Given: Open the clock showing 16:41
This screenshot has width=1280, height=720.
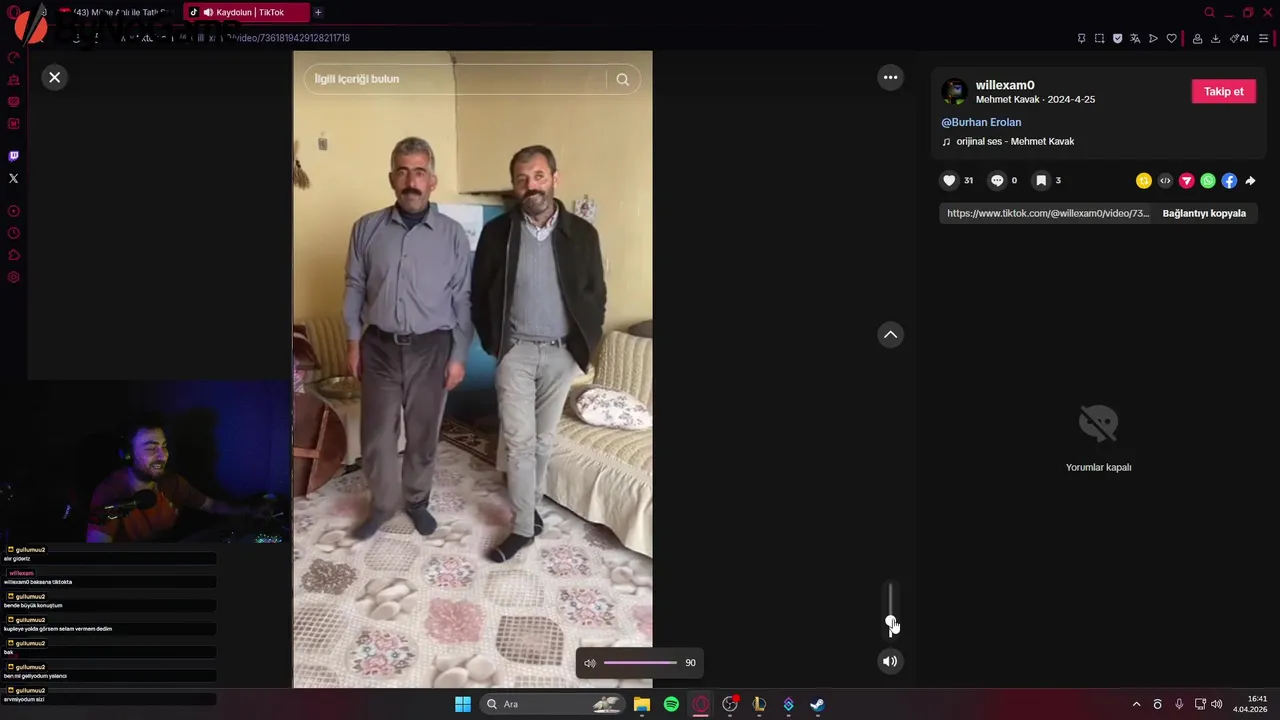Looking at the screenshot, I should click(1251, 704).
